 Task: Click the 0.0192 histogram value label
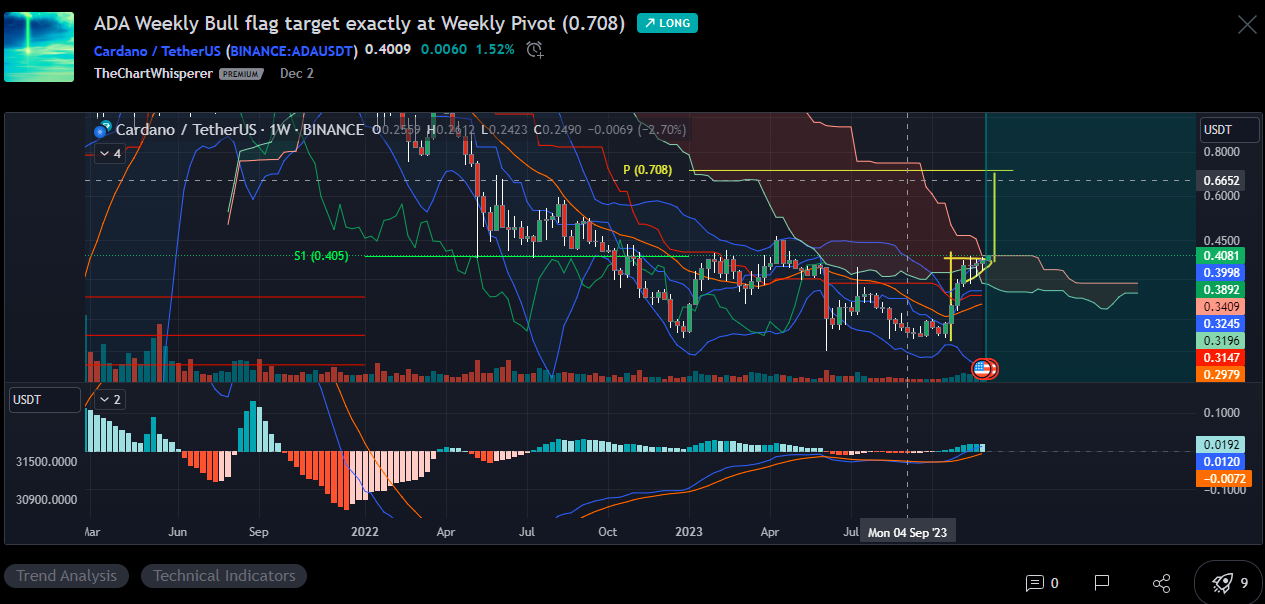[1221, 444]
